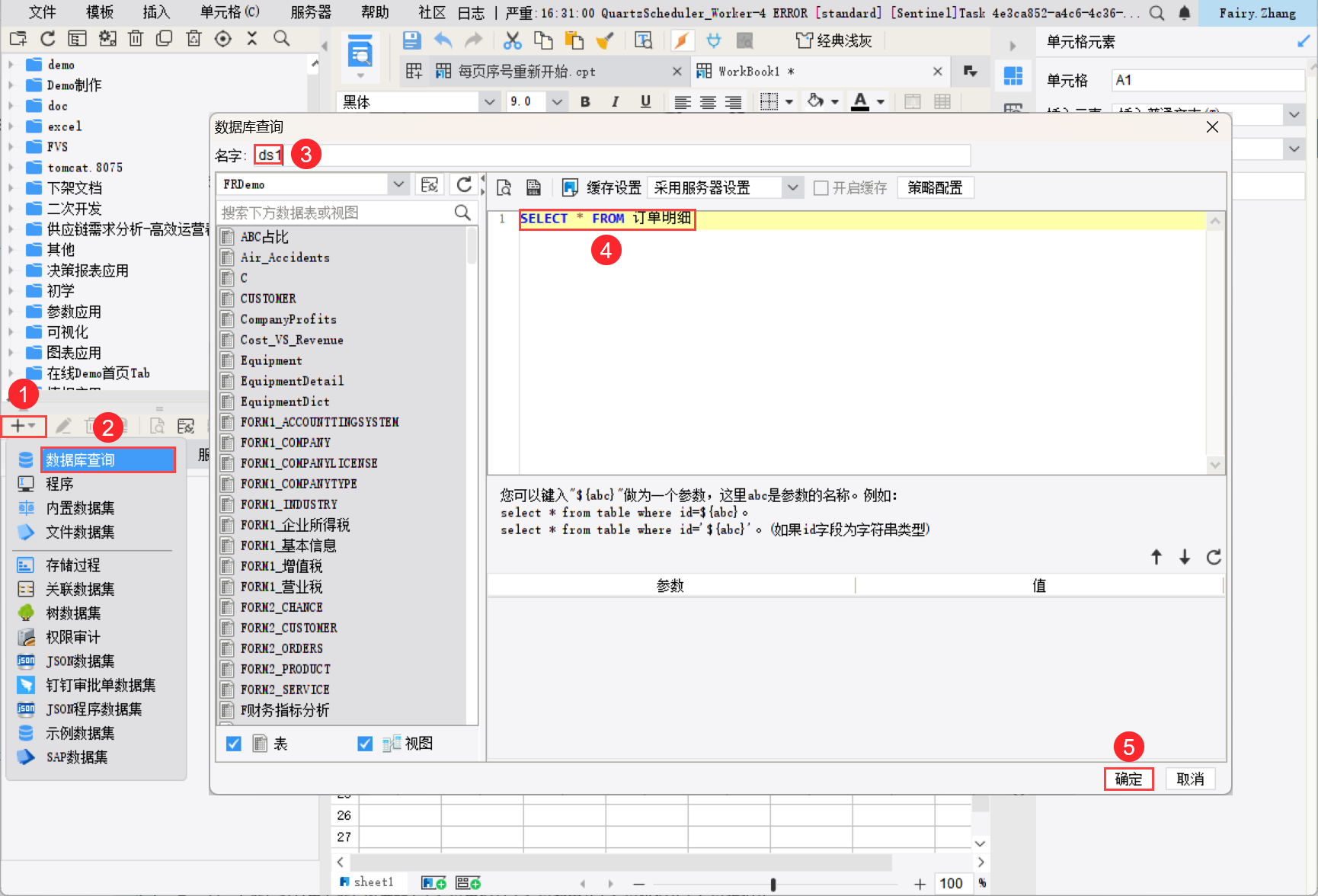Click the preview query icon above SQL editor
Image resolution: width=1318 pixels, height=896 pixels.
504,187
